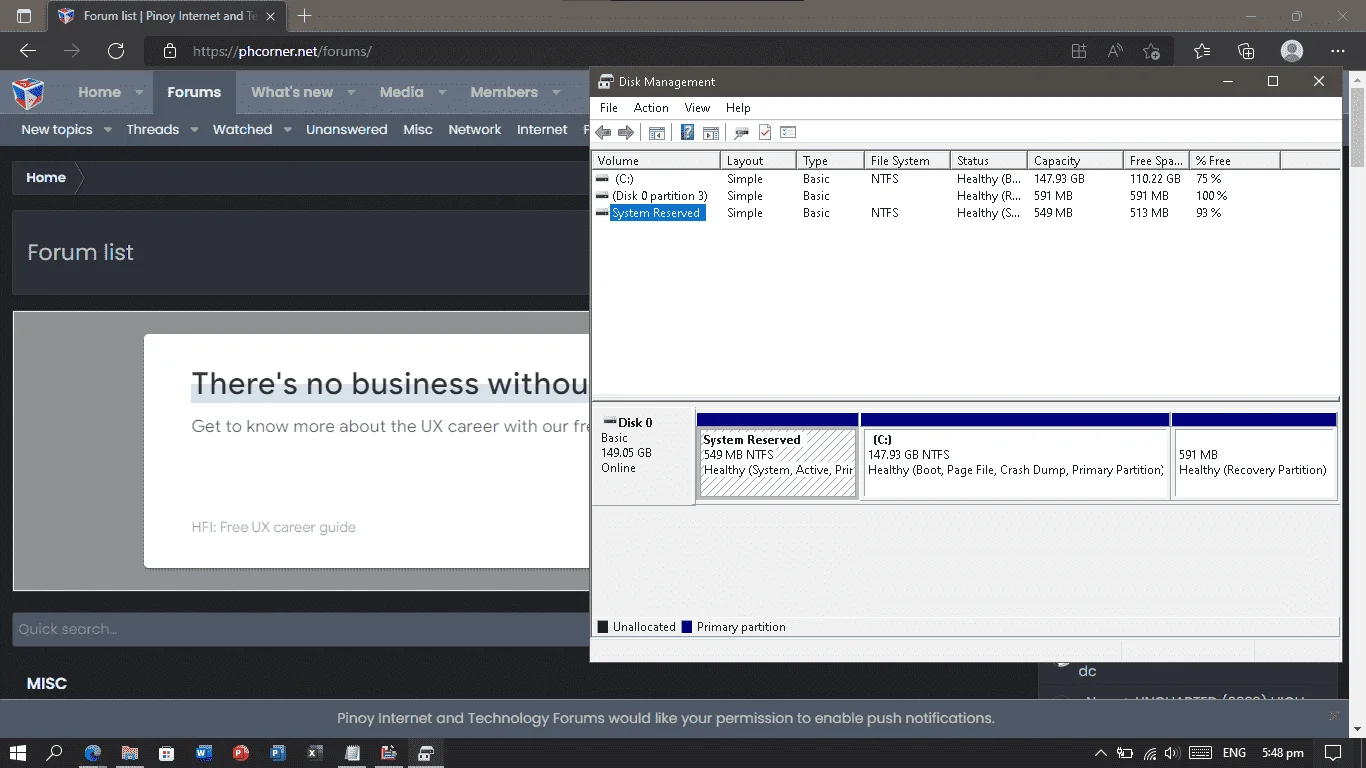Expand the Media dropdown arrow
The height and width of the screenshot is (768, 1366).
click(442, 93)
